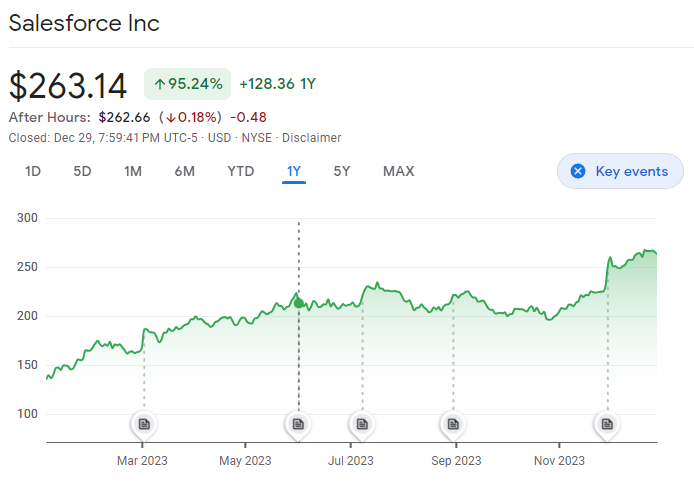The width and height of the screenshot is (694, 484).
Task: Click the 0.18% after hours percentage
Action: (x=190, y=117)
